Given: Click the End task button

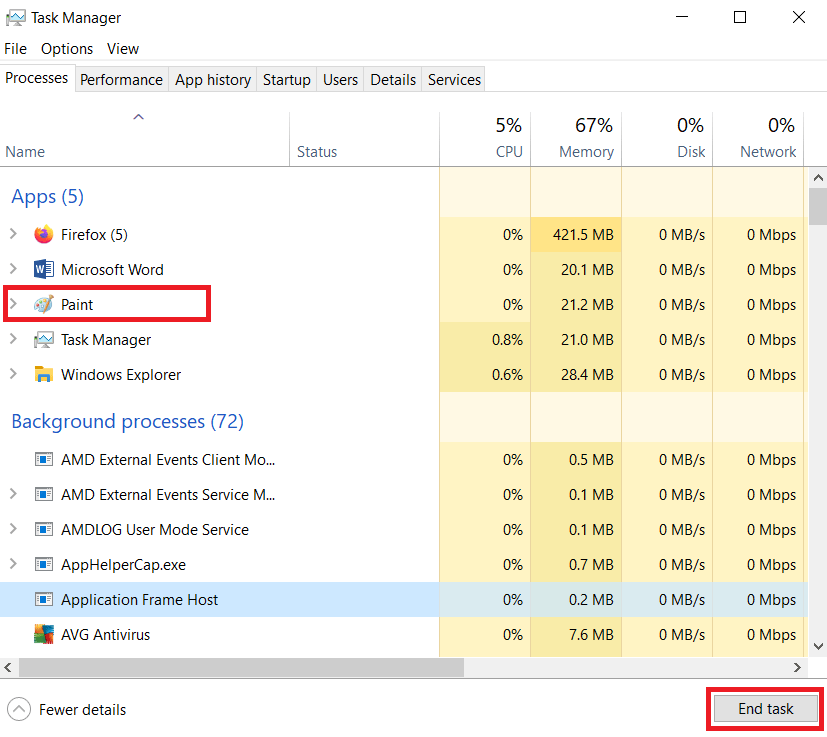Looking at the screenshot, I should click(x=765, y=709).
